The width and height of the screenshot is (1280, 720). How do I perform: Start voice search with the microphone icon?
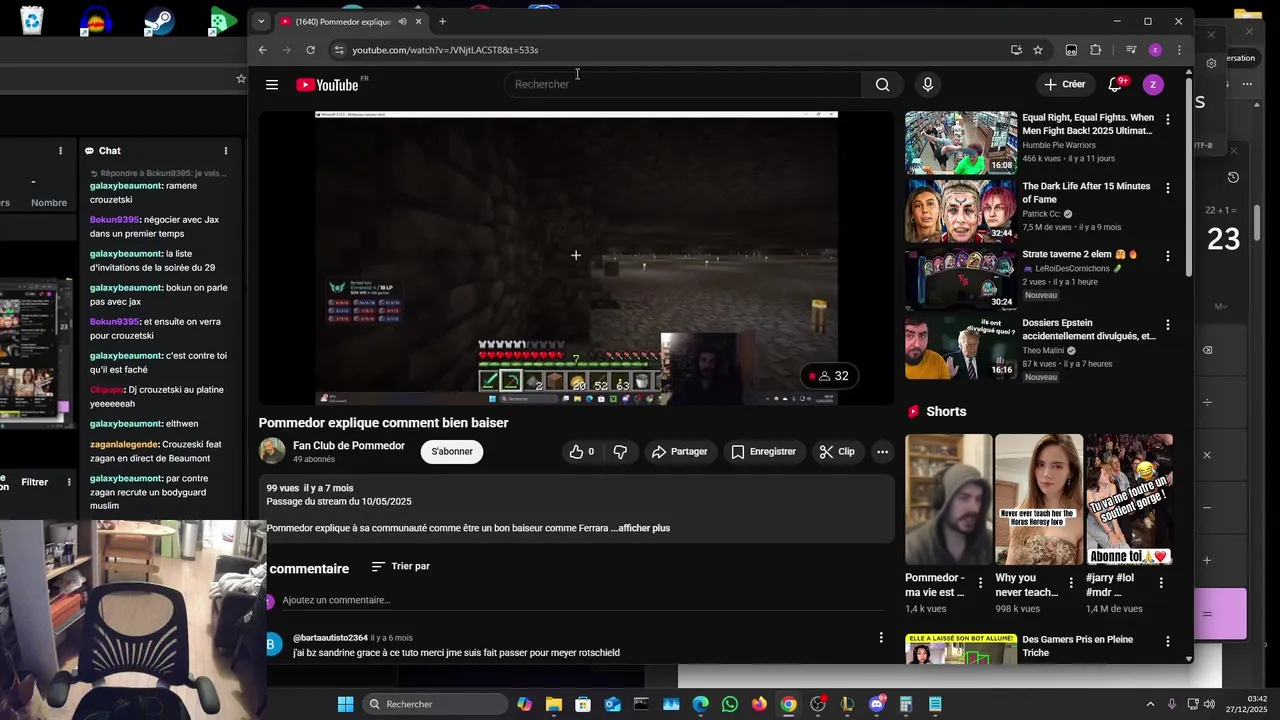[928, 85]
